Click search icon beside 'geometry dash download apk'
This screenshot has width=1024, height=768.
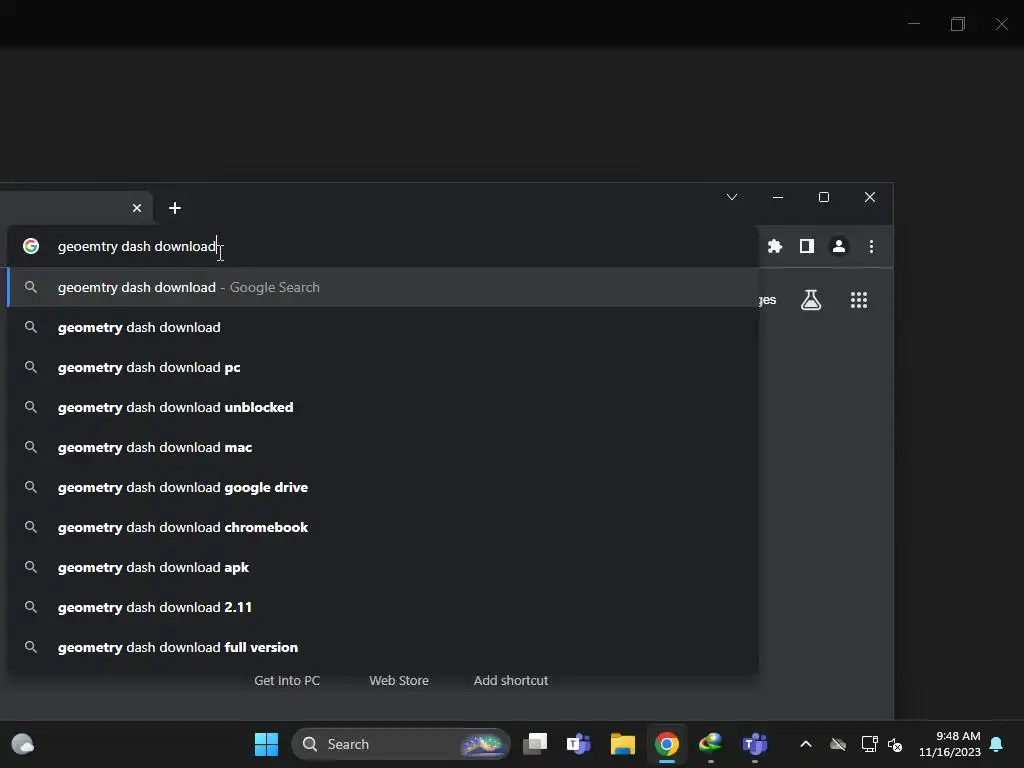point(31,567)
